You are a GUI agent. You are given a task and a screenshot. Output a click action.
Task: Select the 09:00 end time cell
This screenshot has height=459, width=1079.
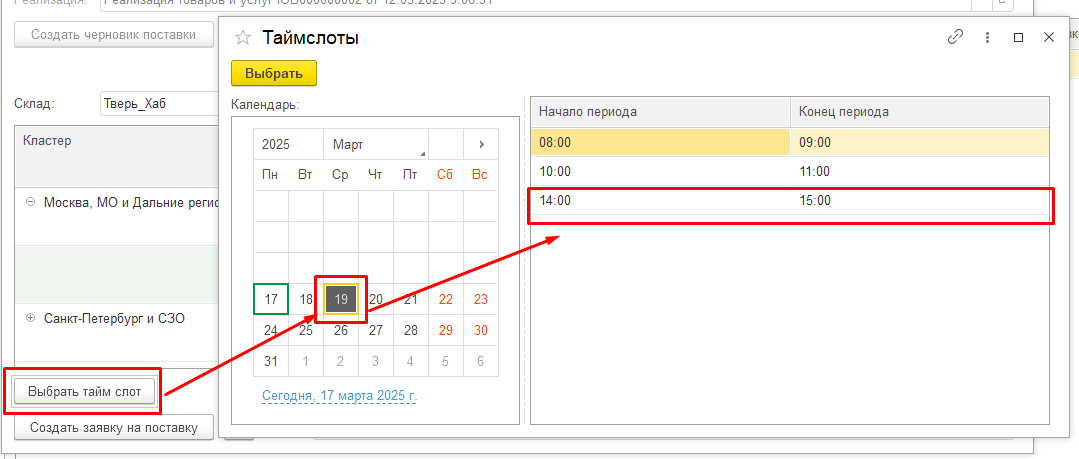pyautogui.click(x=919, y=142)
